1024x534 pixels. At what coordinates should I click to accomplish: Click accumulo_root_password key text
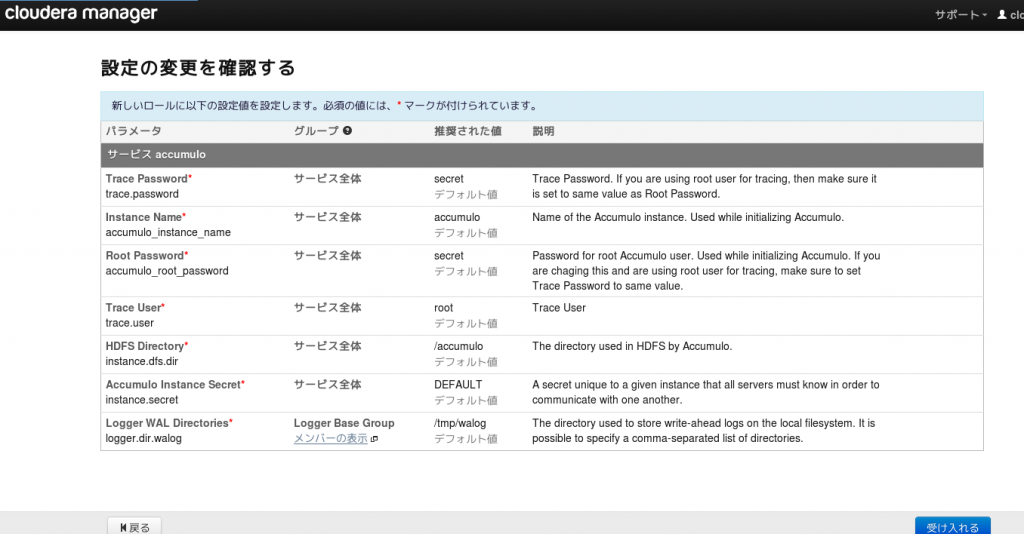pyautogui.click(x=167, y=271)
